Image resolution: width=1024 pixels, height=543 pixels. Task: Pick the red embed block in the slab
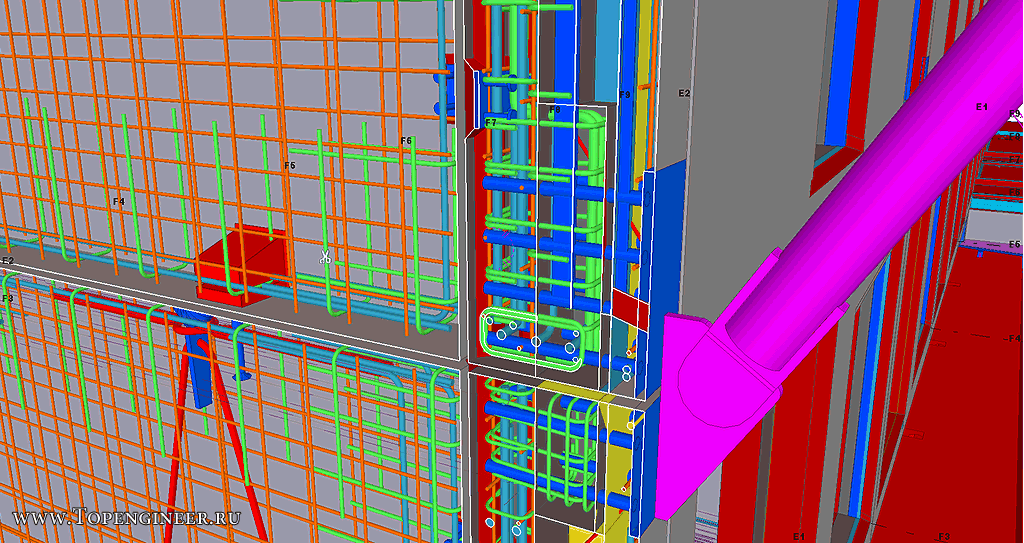coord(242,265)
